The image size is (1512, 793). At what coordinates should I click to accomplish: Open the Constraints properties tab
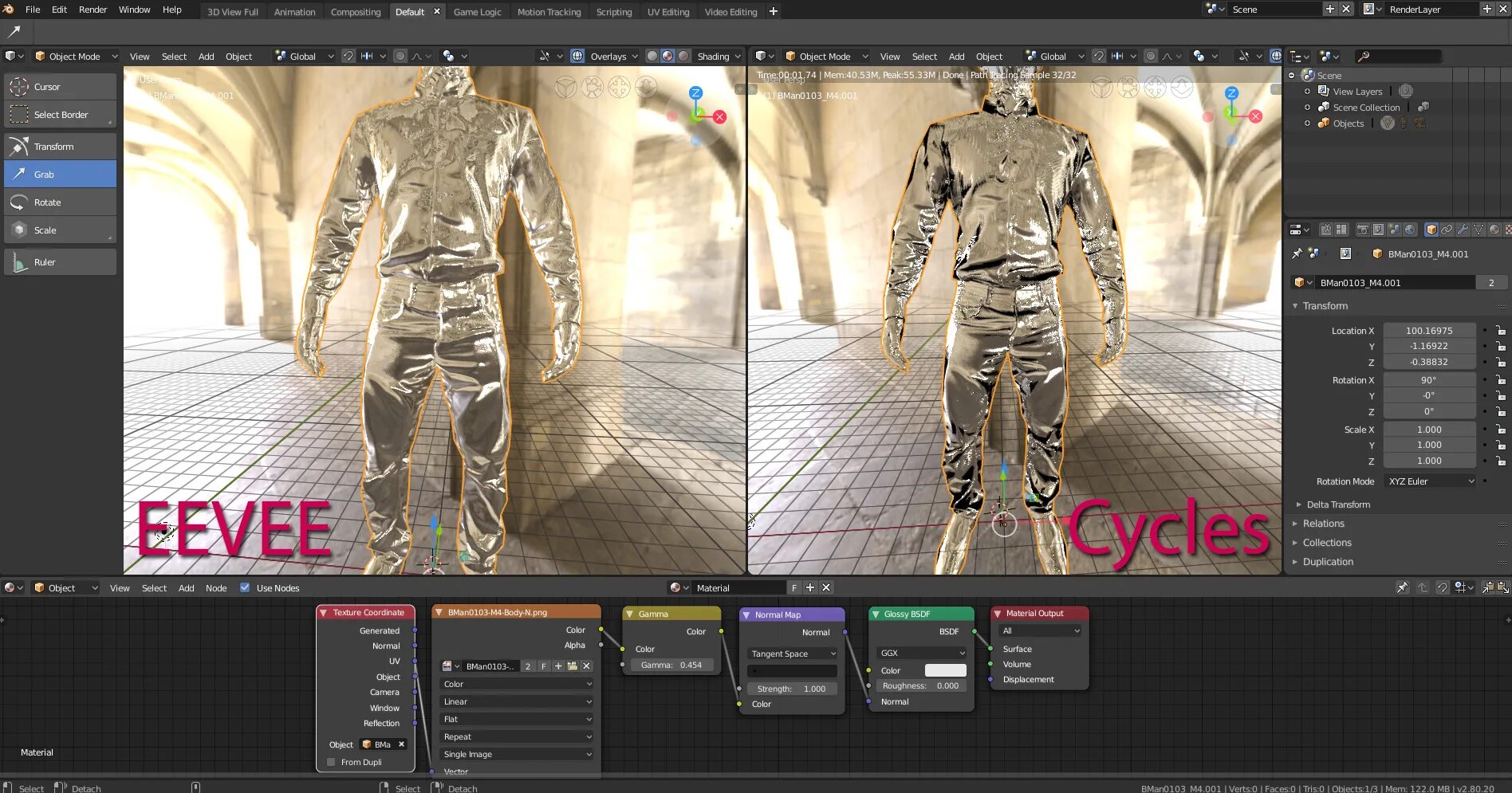click(x=1447, y=230)
